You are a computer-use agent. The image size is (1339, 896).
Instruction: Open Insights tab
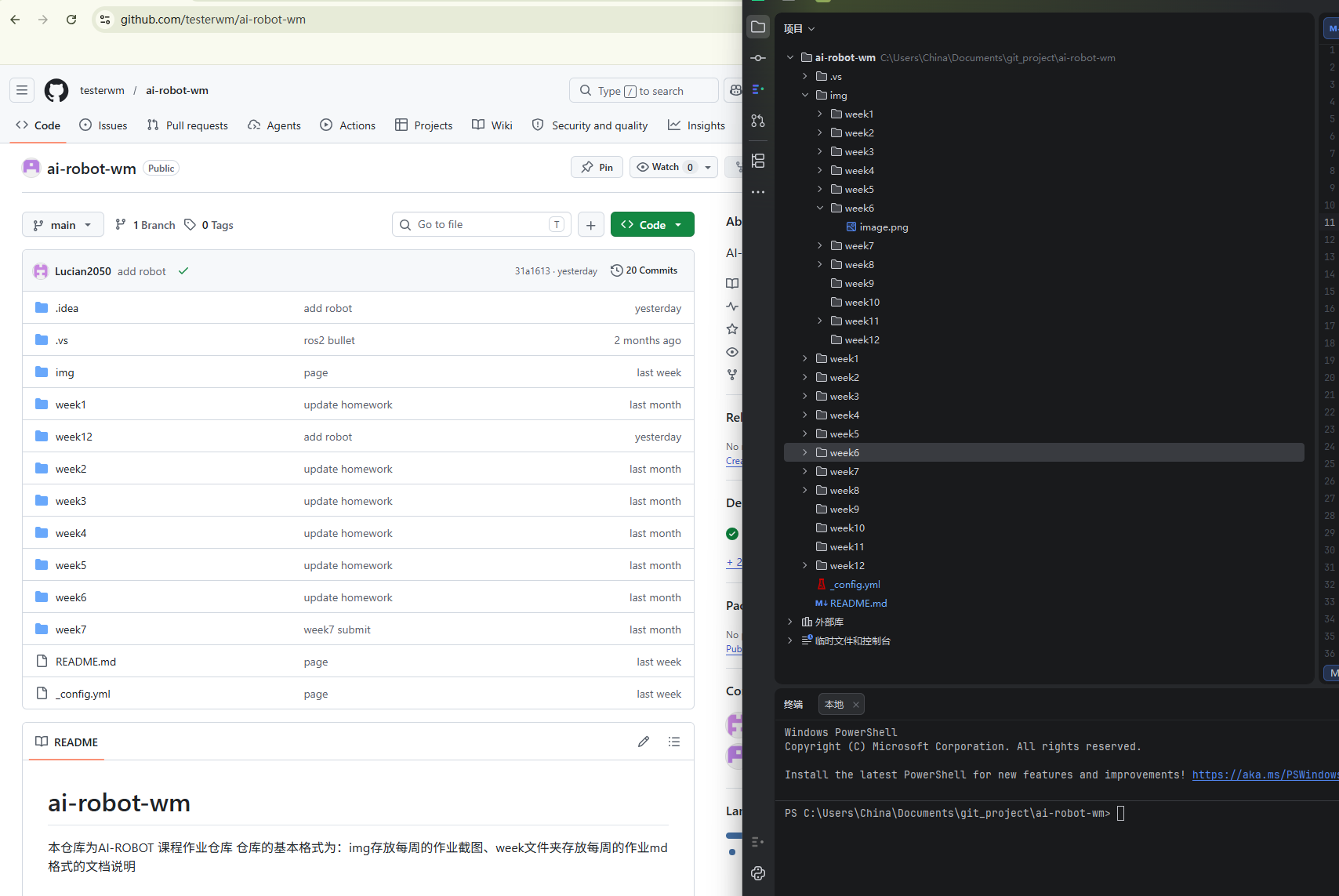(697, 125)
